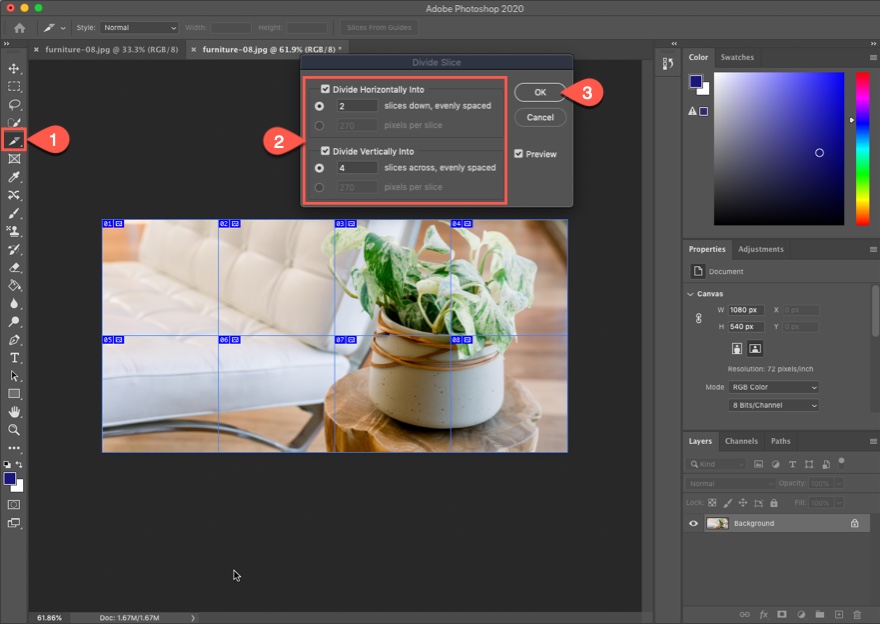Select the Lasso tool
This screenshot has width=880, height=624.
(14, 104)
